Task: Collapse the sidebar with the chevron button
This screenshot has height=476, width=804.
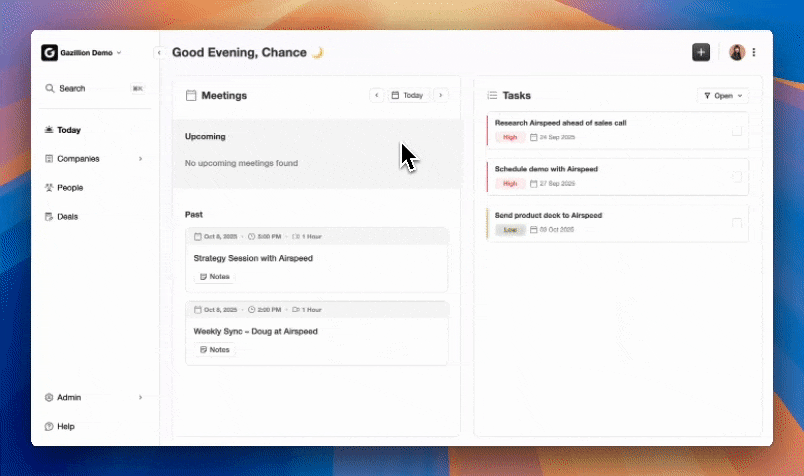Action: point(159,52)
